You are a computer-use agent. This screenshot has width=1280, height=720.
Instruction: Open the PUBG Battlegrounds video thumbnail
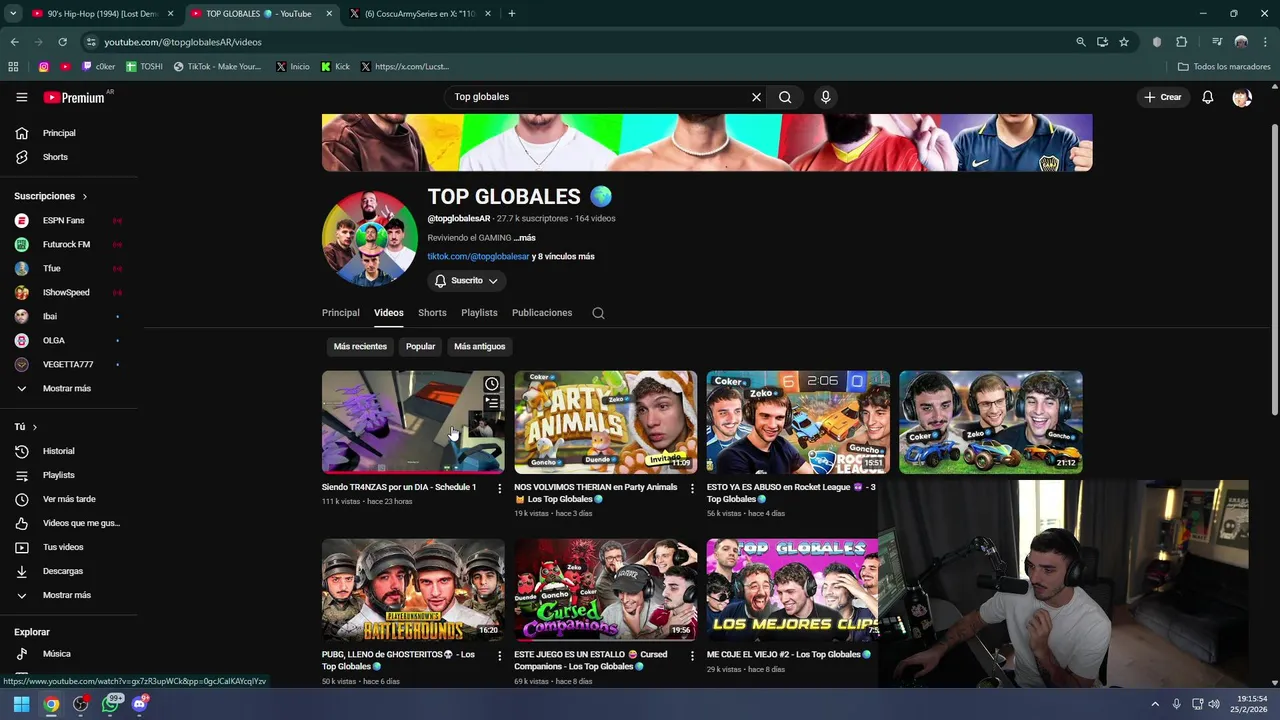click(x=413, y=590)
